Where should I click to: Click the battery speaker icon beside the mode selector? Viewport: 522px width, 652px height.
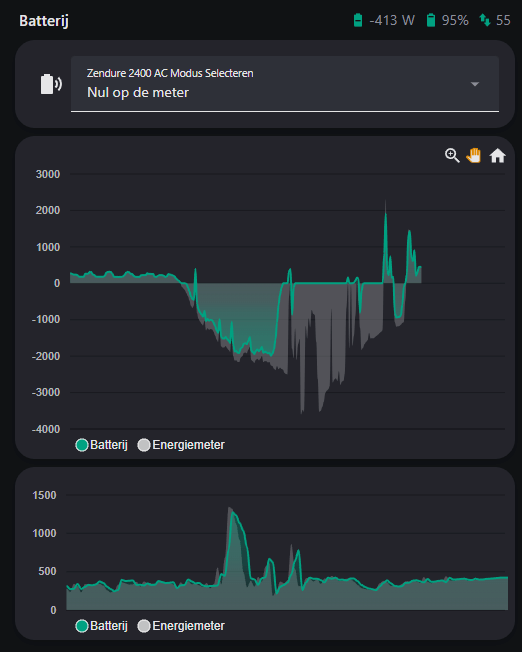coord(51,84)
